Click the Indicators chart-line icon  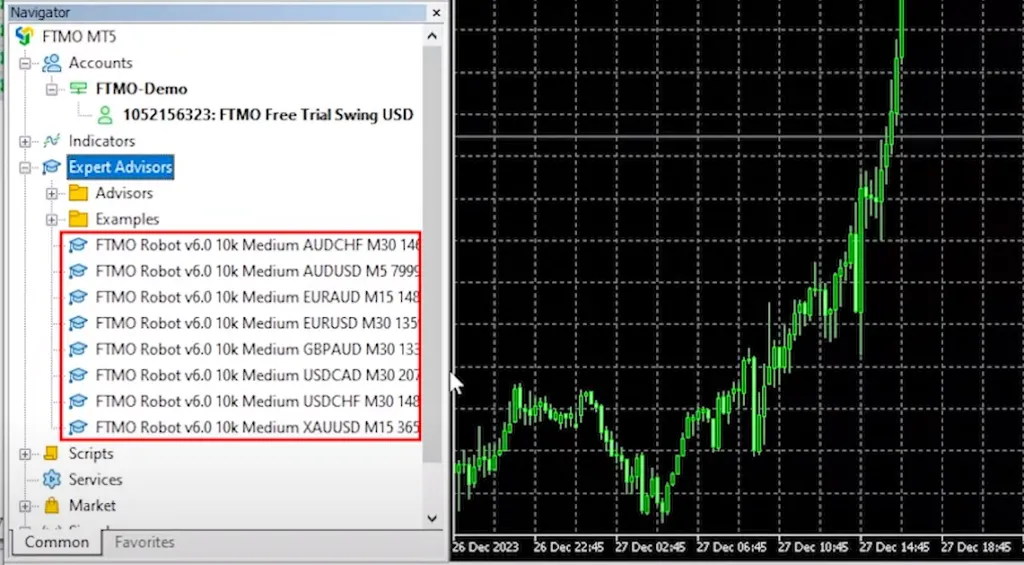point(52,140)
